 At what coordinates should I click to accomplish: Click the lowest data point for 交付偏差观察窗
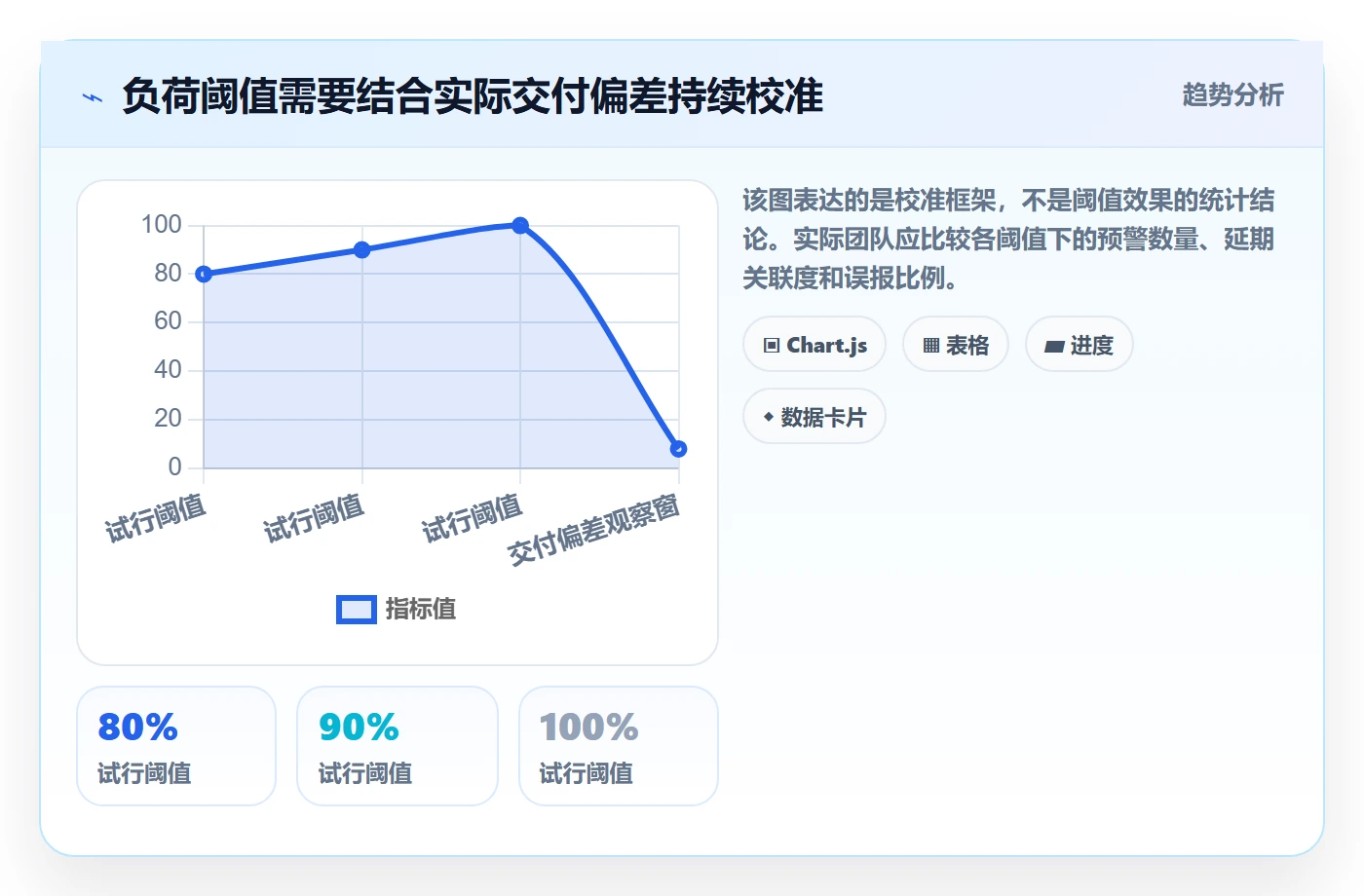[x=679, y=449]
